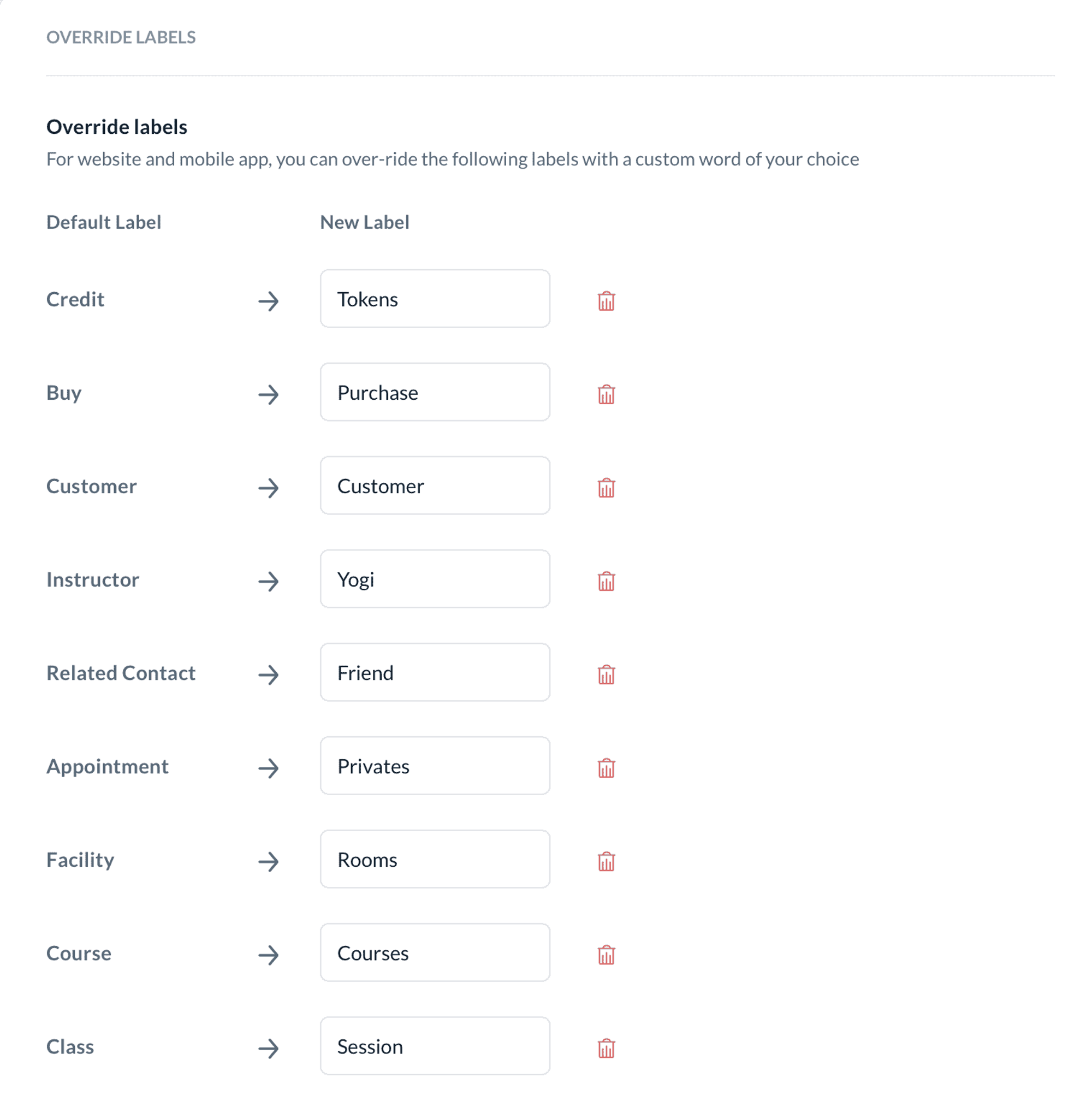Remove the Course label override

606,955
